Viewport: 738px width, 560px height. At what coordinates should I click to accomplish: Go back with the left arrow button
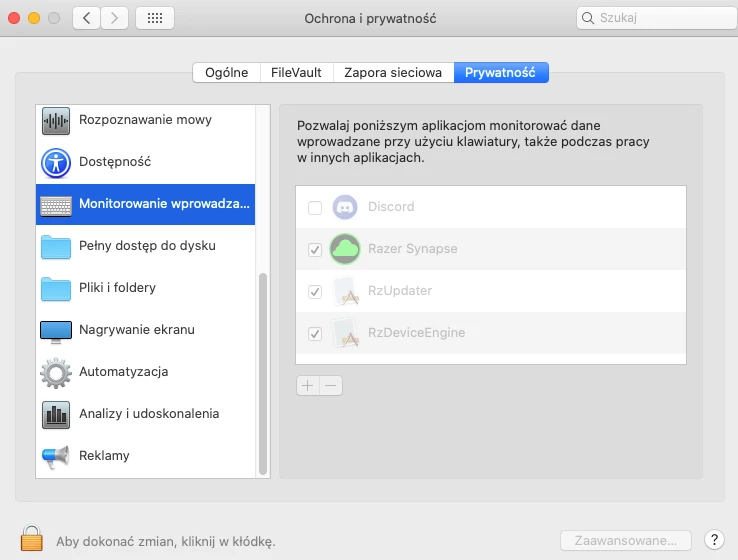tap(87, 18)
